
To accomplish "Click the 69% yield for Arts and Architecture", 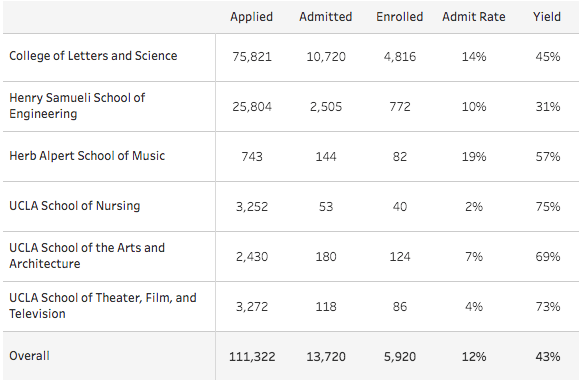I will (x=548, y=257).
